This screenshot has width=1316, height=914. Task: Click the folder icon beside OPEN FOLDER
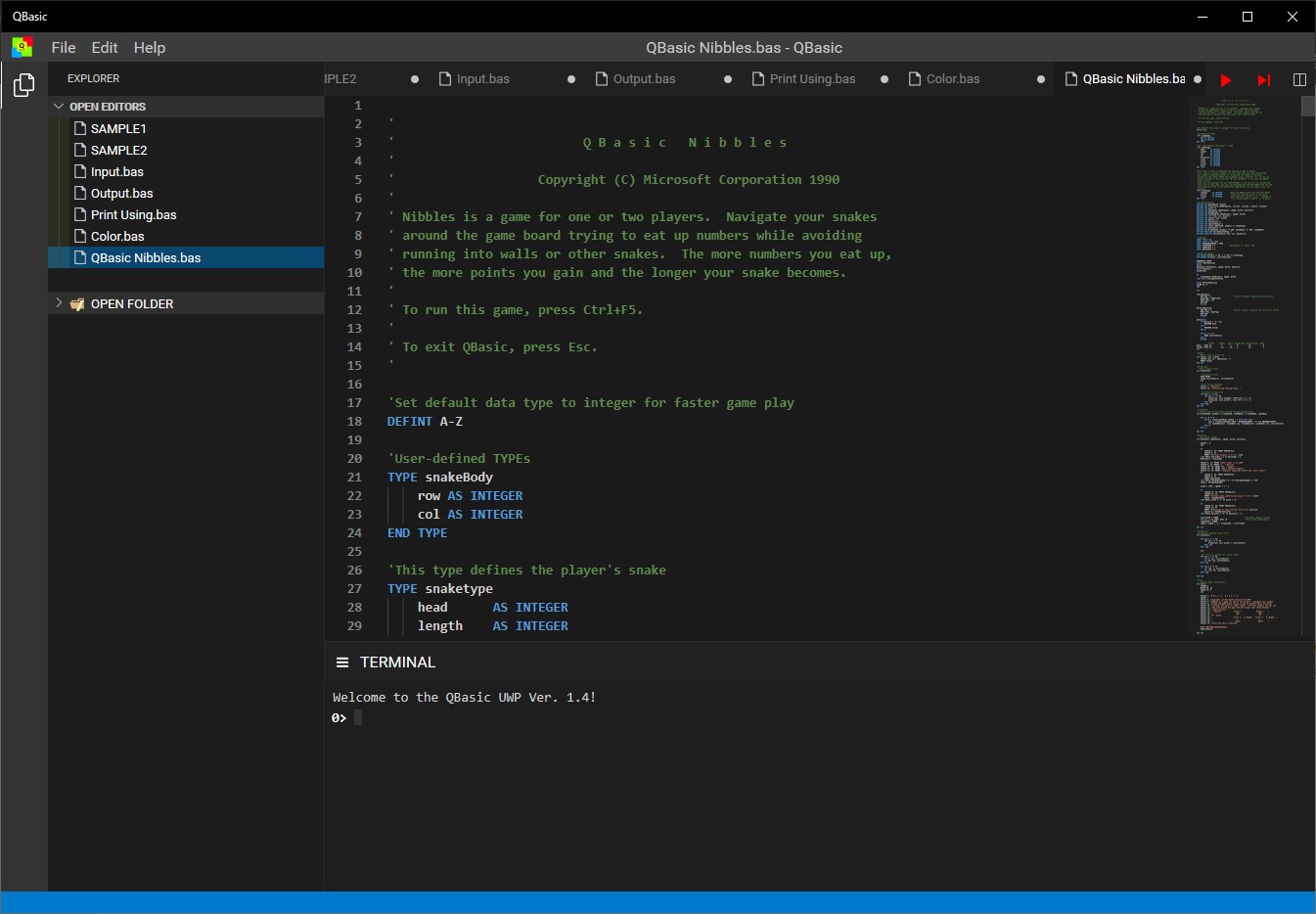pyautogui.click(x=77, y=304)
